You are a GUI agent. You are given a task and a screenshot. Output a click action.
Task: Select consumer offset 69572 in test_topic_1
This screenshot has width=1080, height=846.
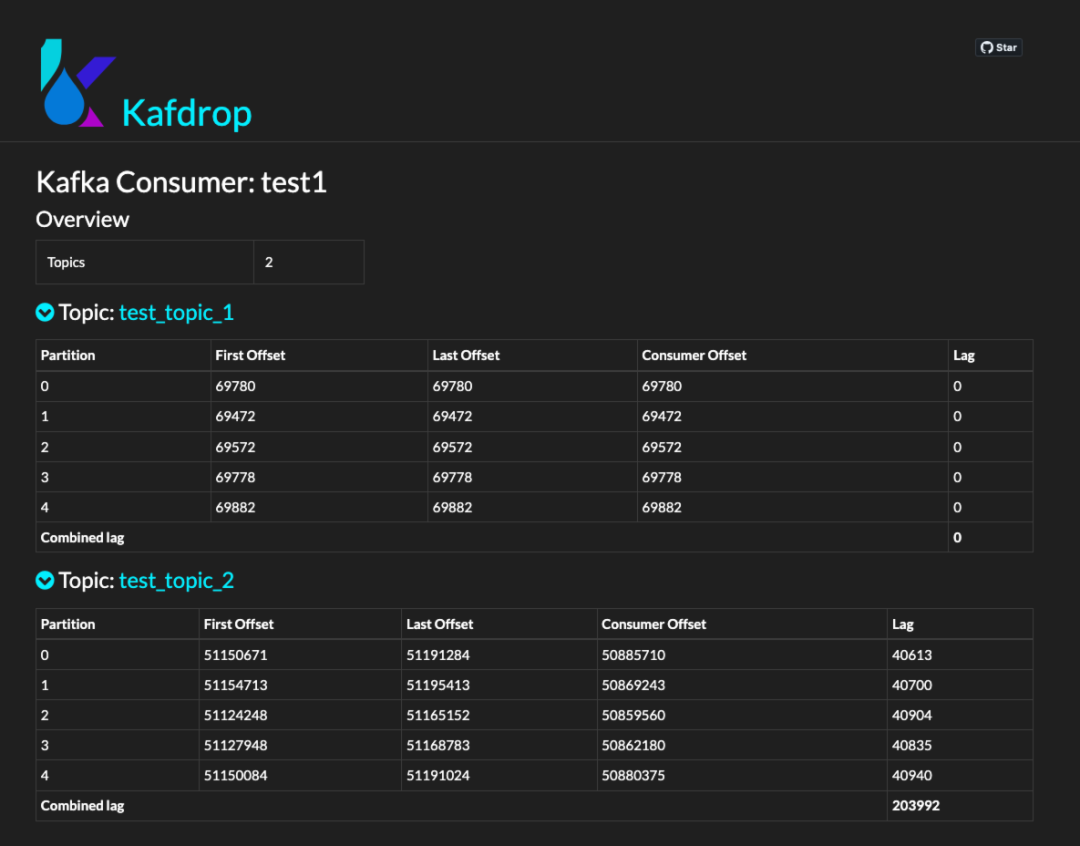coord(662,447)
